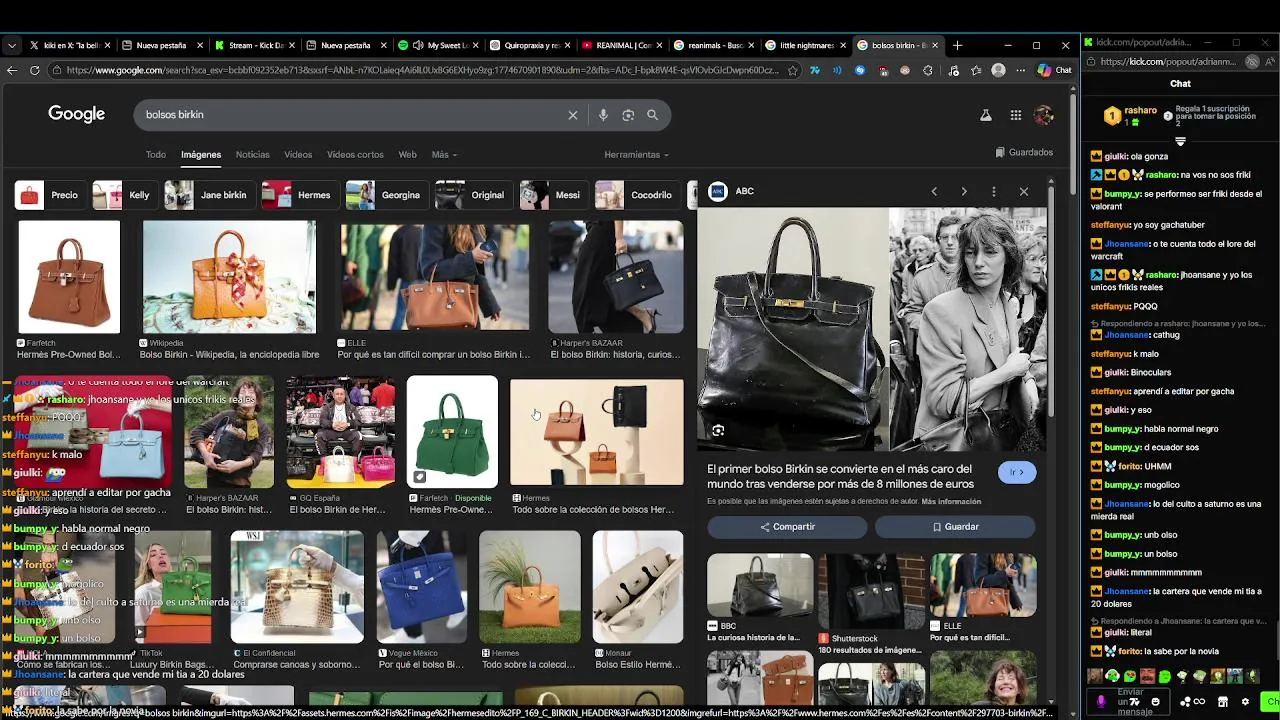Open Google Search Labs flask icon

pyautogui.click(x=985, y=115)
